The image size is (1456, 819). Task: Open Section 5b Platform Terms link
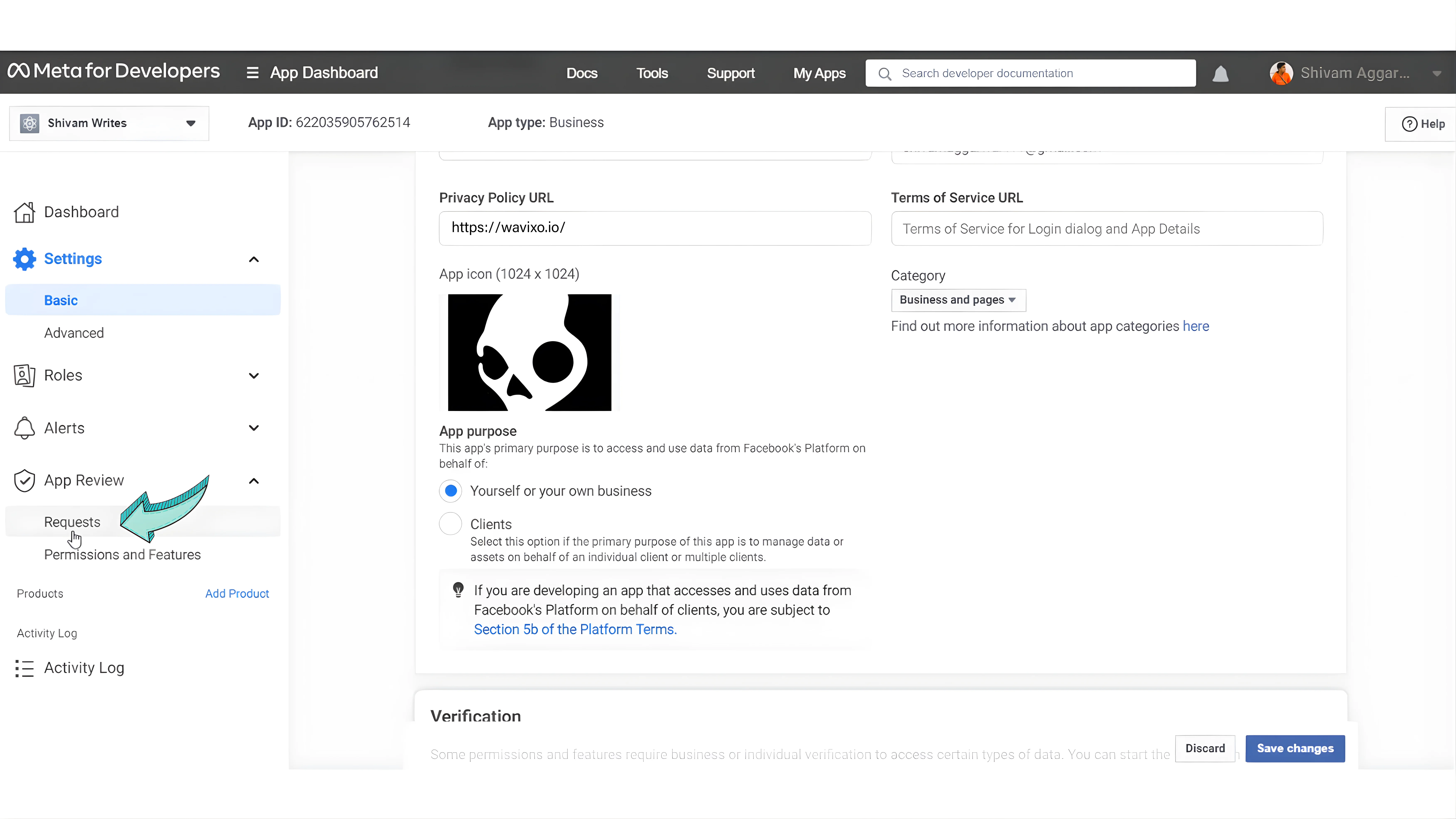click(575, 630)
